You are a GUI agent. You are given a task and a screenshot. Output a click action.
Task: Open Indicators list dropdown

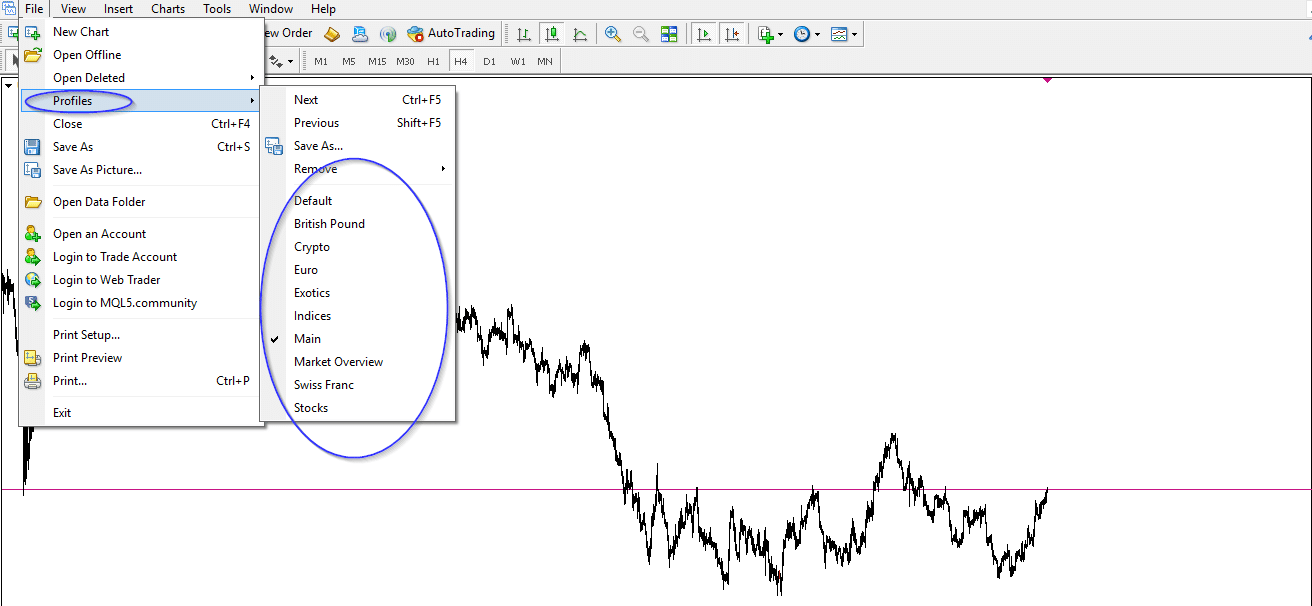[x=770, y=34]
